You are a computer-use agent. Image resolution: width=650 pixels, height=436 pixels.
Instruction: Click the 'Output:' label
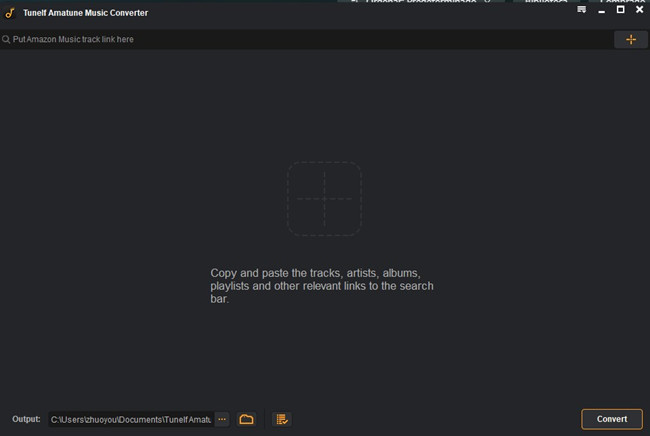tap(26, 419)
